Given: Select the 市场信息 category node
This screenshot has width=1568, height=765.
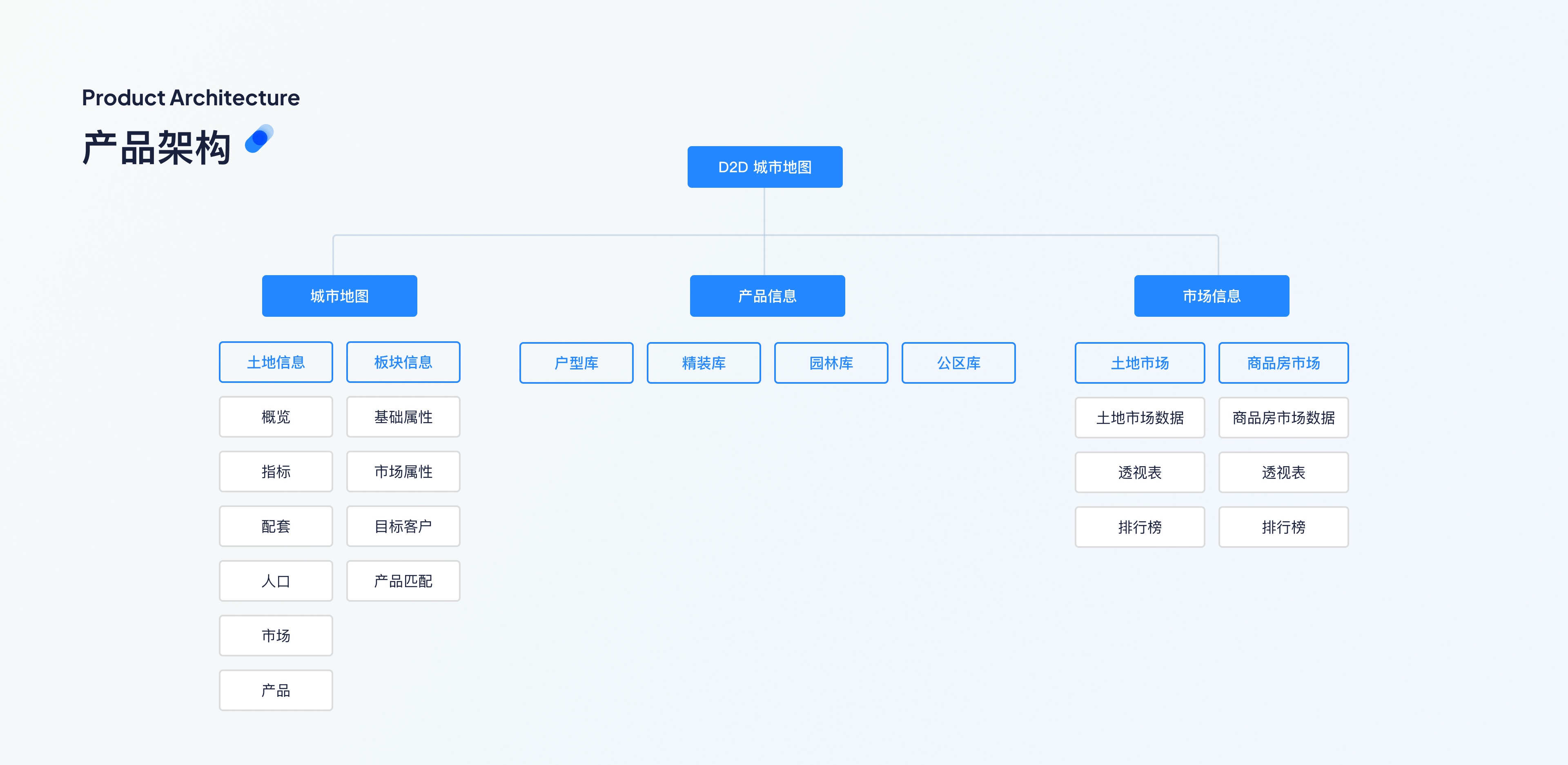Looking at the screenshot, I should 1211,296.
